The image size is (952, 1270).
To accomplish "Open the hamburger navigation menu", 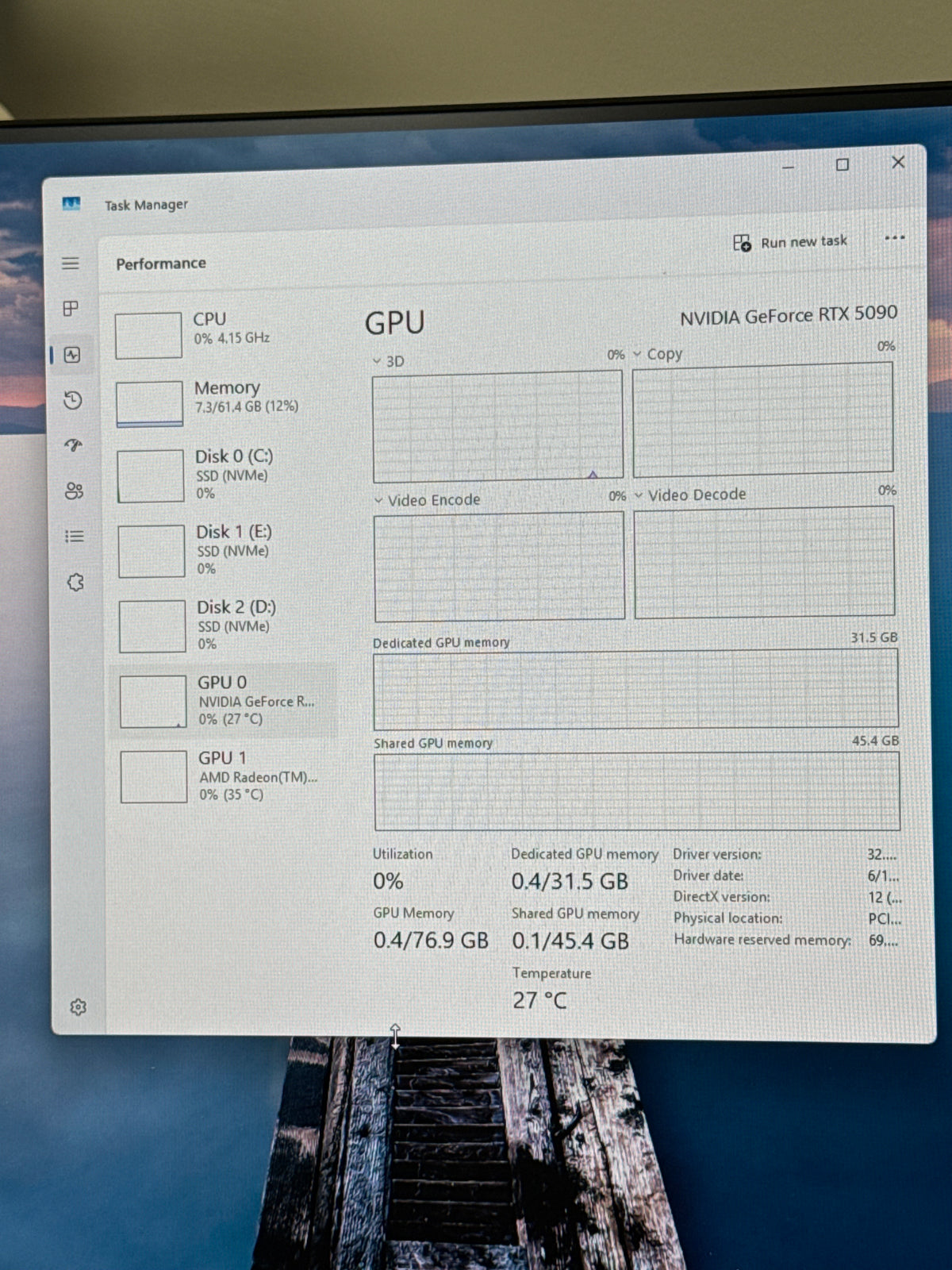I will pos(71,263).
